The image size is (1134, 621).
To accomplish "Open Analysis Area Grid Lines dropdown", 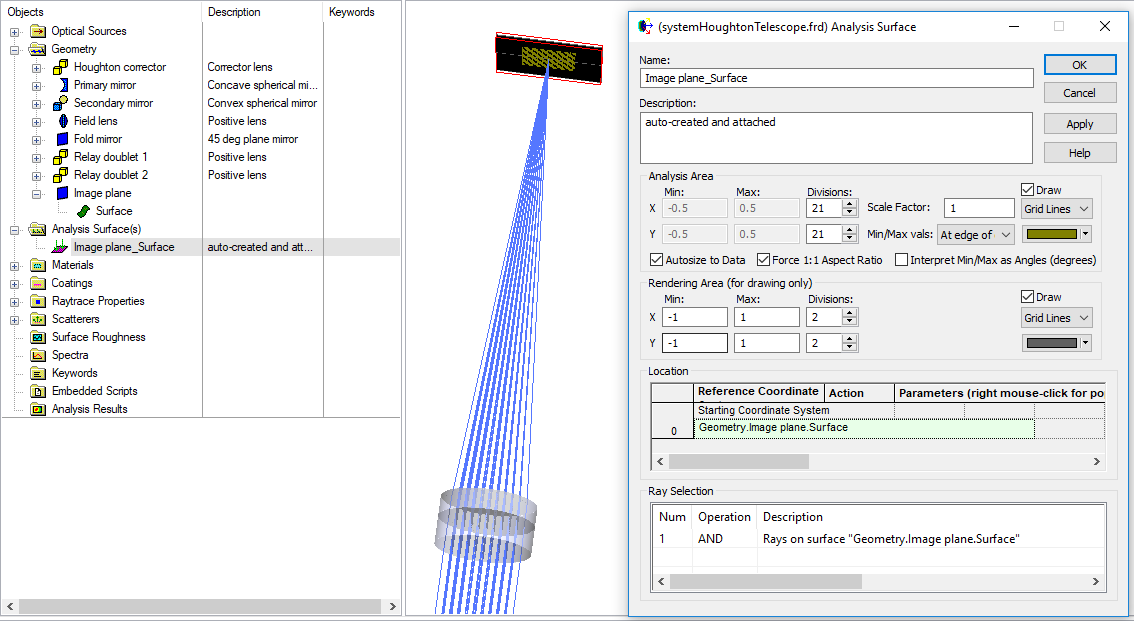I will (1057, 209).
